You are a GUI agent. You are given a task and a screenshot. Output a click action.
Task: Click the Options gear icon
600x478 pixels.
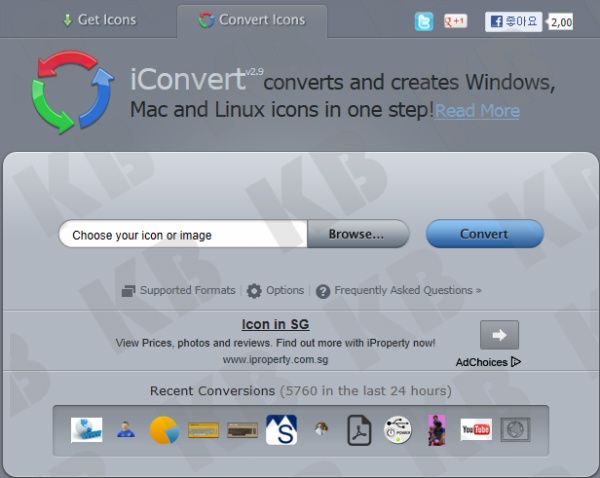[254, 291]
